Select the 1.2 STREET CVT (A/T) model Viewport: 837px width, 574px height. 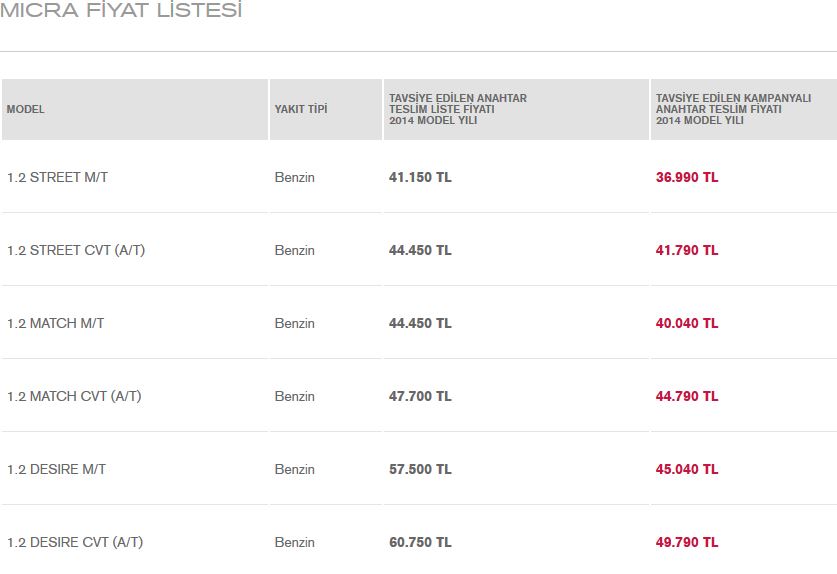coord(76,250)
